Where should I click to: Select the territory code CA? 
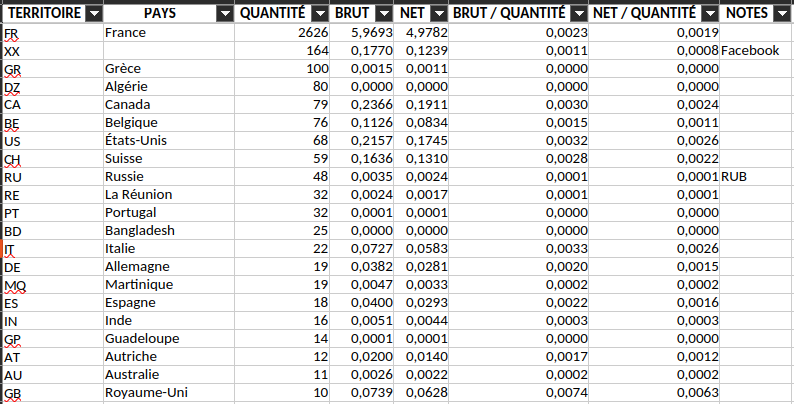point(52,105)
